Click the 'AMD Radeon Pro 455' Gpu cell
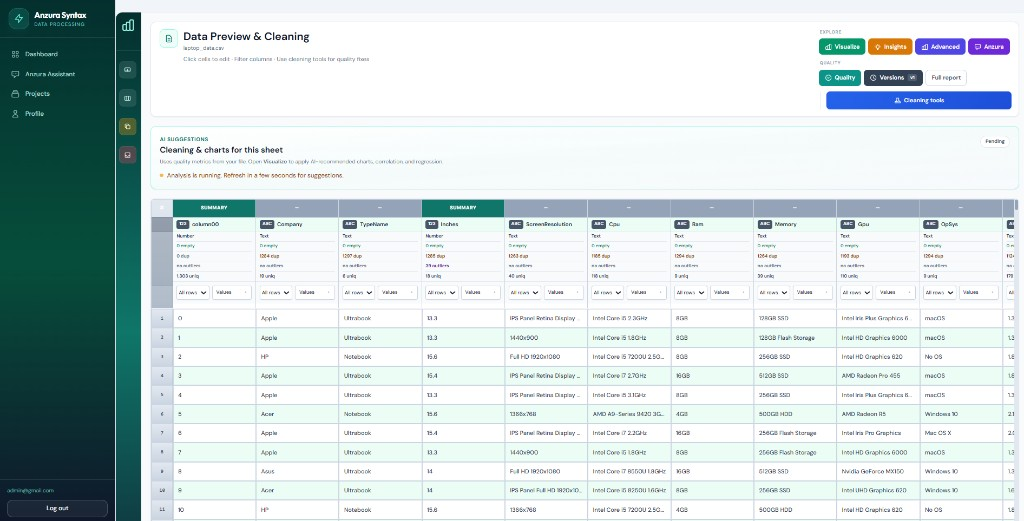 pos(878,376)
